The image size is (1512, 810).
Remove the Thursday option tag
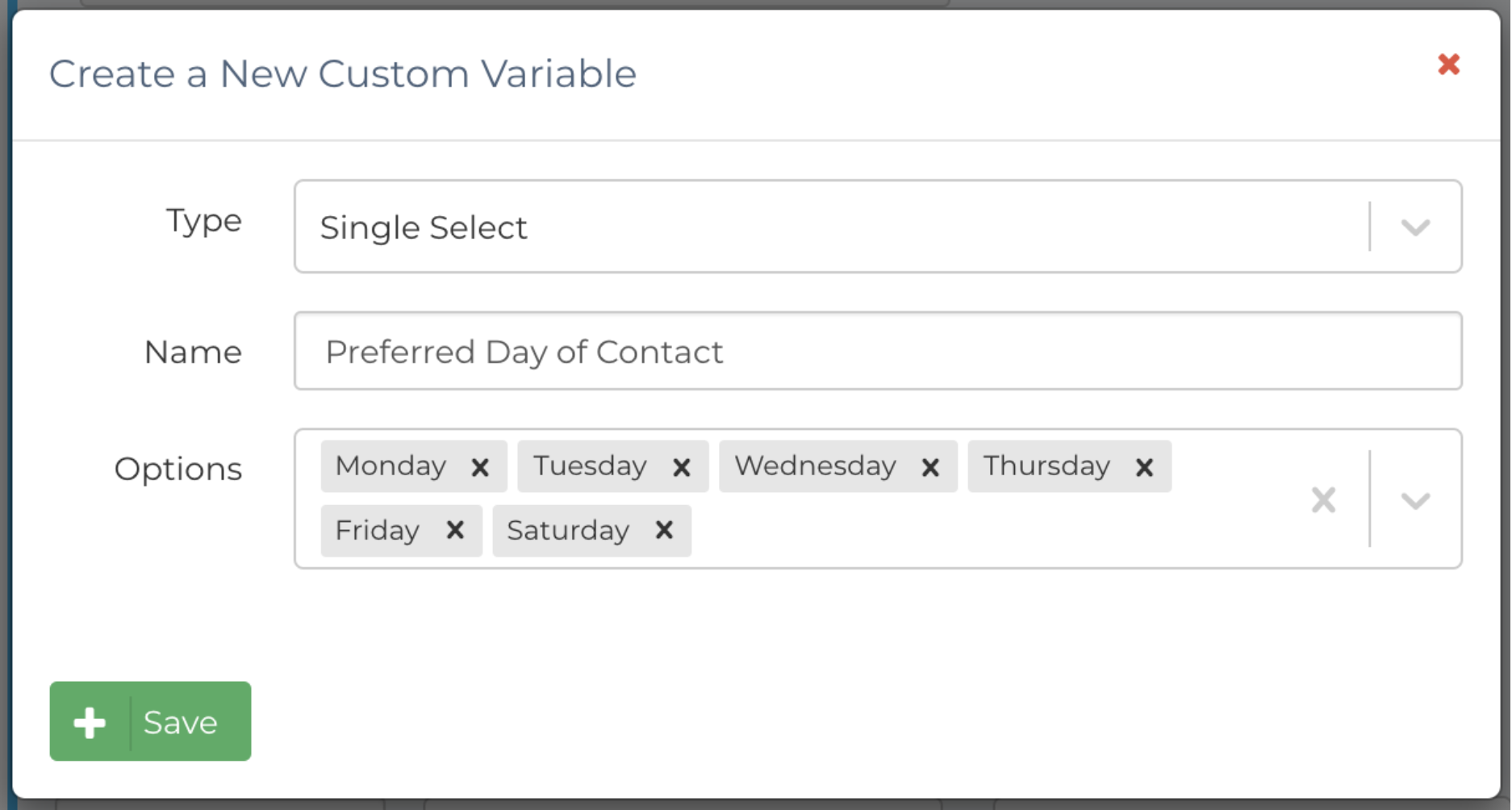1144,467
